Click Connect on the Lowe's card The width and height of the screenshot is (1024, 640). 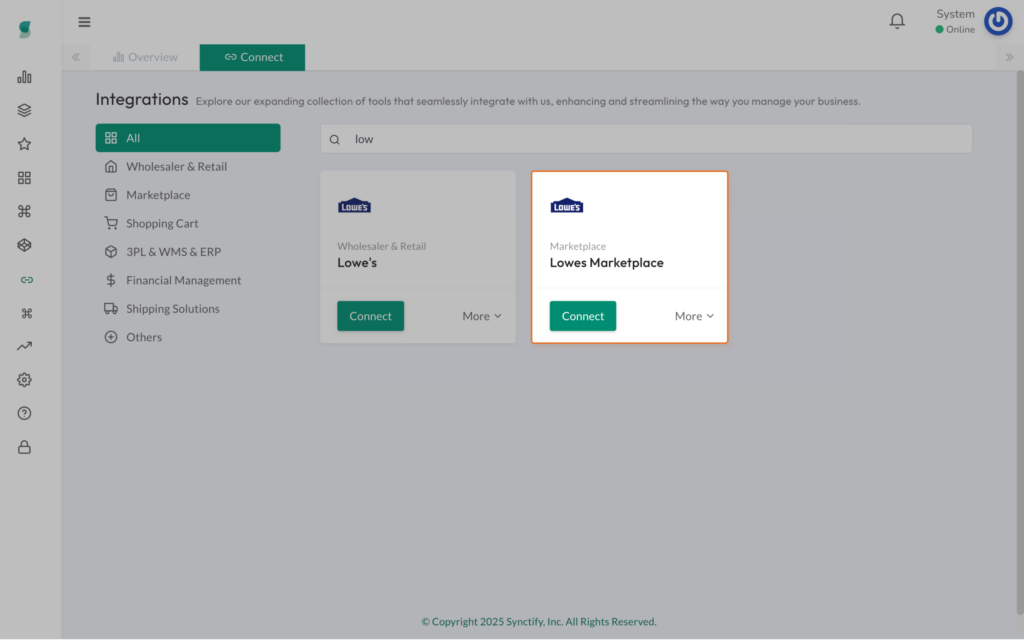pyautogui.click(x=370, y=316)
